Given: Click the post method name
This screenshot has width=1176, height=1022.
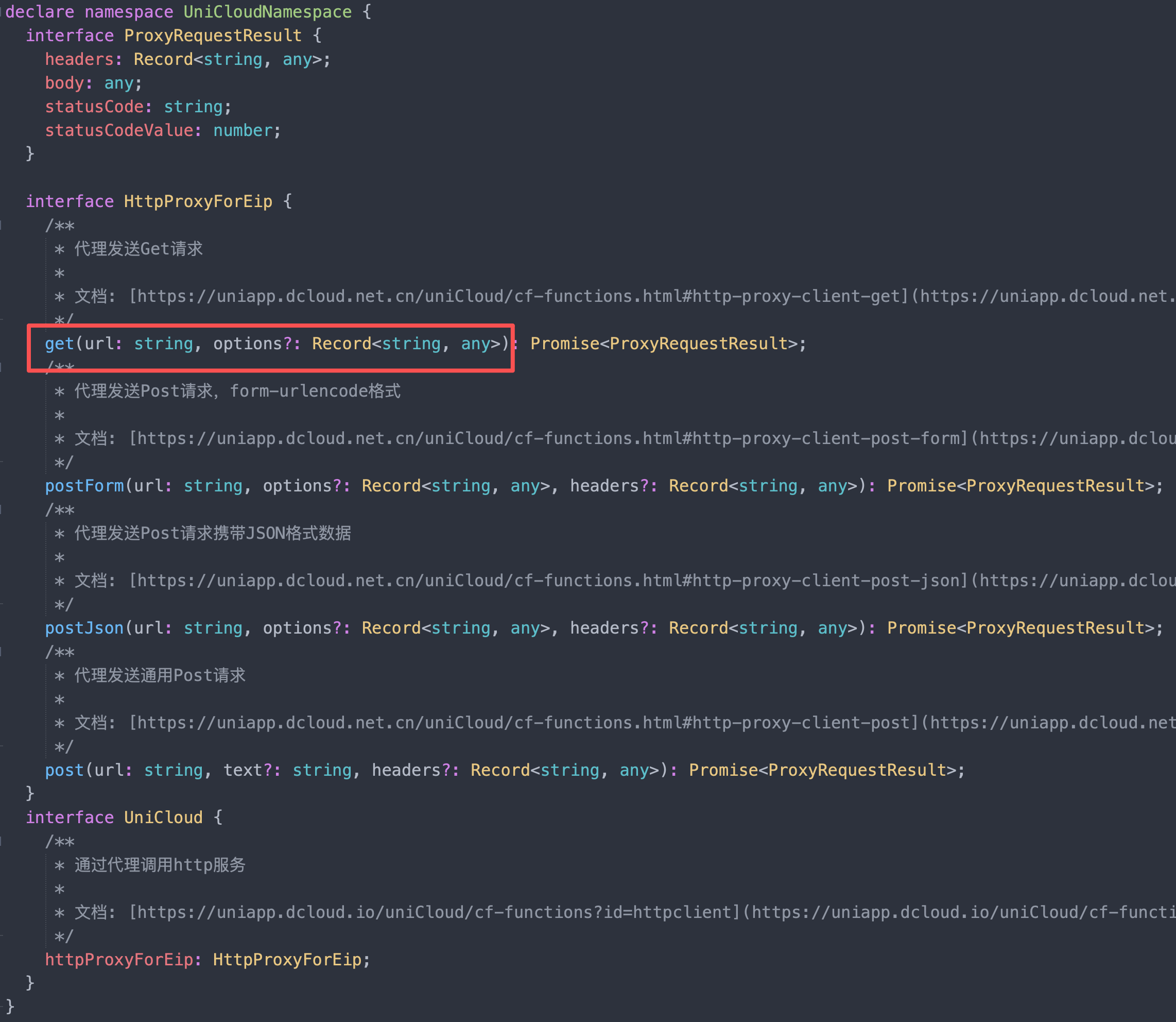Looking at the screenshot, I should (x=64, y=770).
